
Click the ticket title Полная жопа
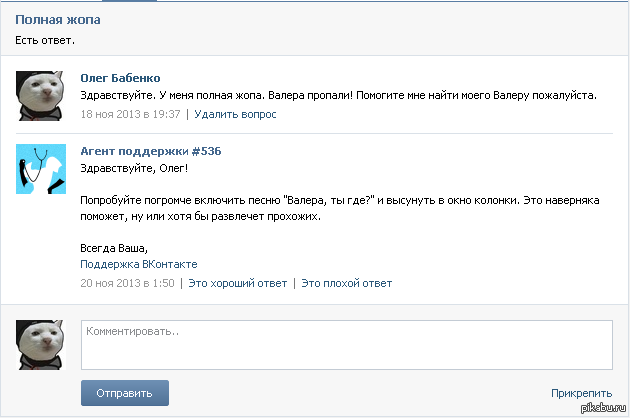[58, 20]
